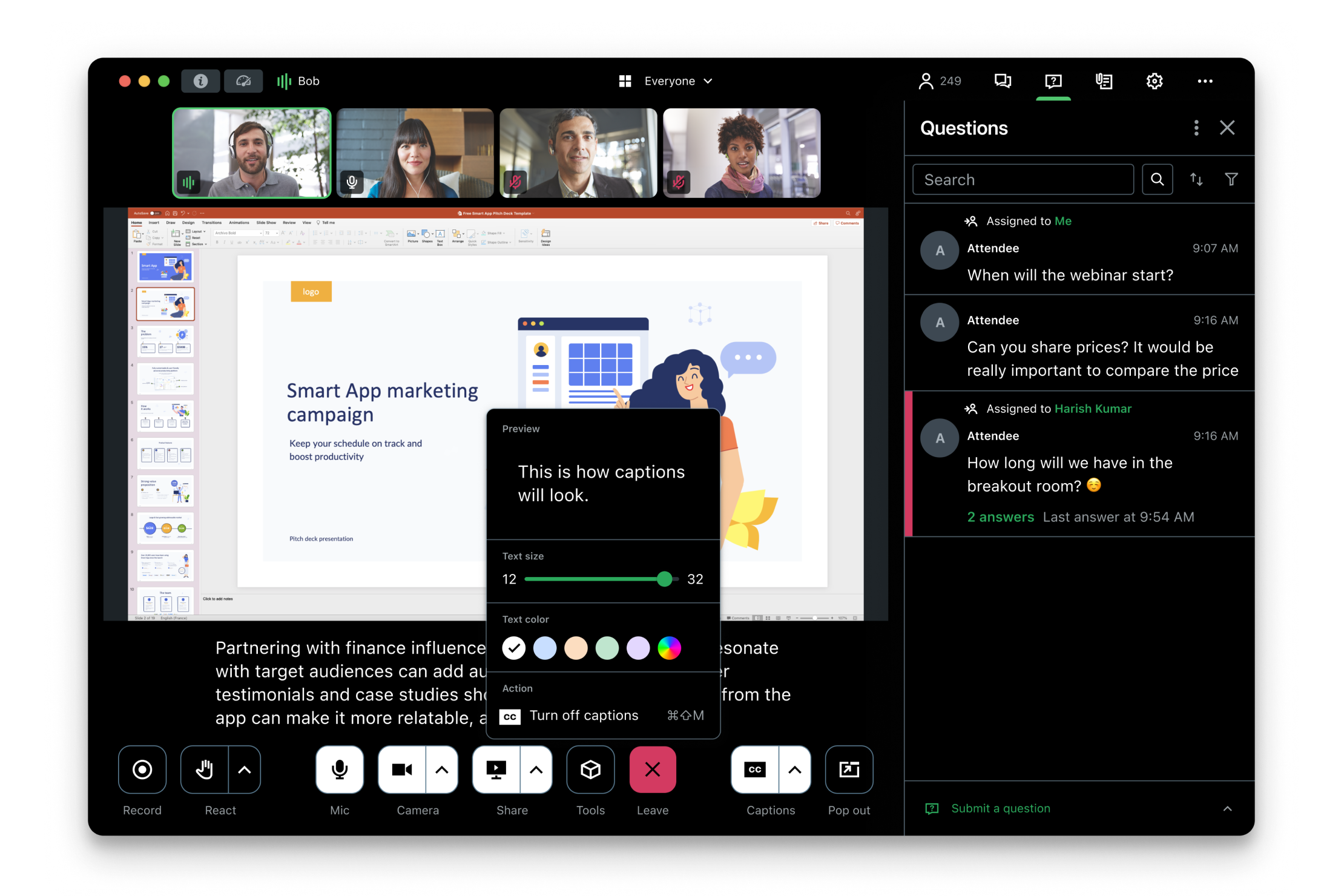Open the meeting settings gear icon
1344x896 pixels.
tap(1154, 81)
